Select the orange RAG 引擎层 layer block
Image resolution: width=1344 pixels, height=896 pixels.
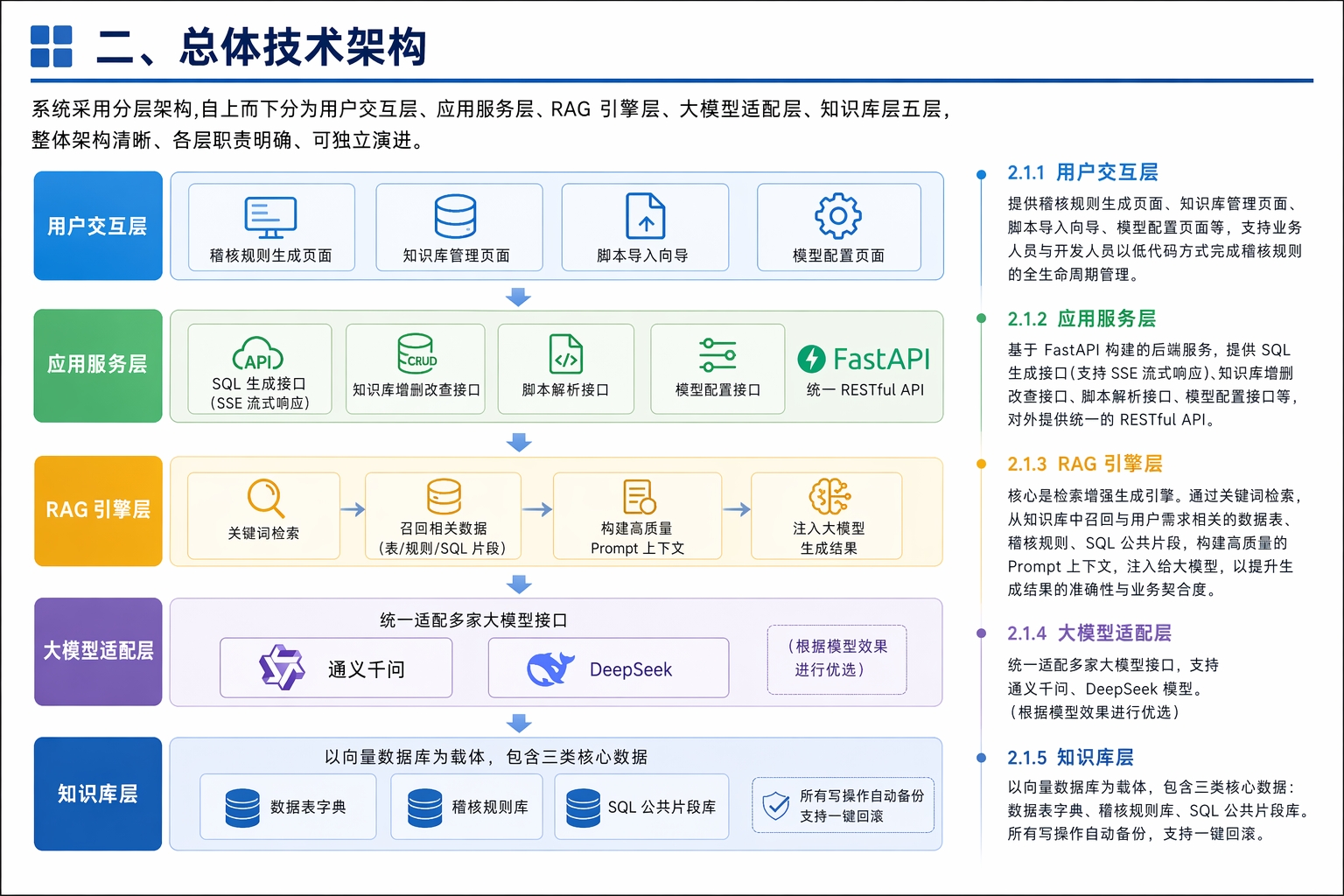pos(98,510)
